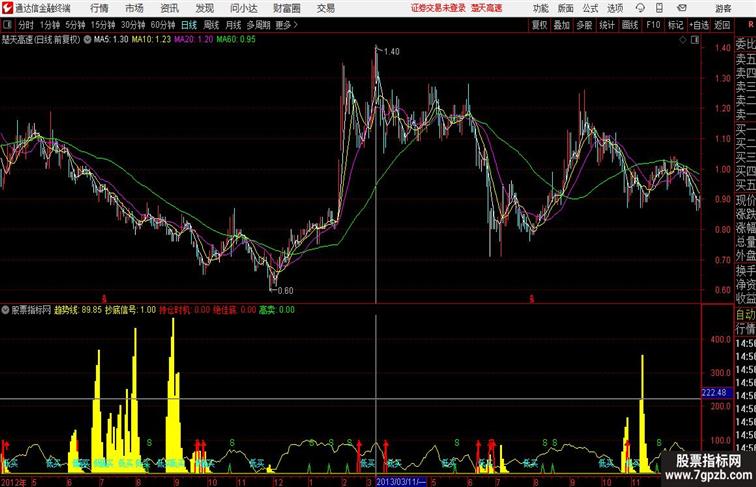The height and width of the screenshot is (487, 756).
Task: Click the 自动 label in right panel
Action: click(x=745, y=314)
